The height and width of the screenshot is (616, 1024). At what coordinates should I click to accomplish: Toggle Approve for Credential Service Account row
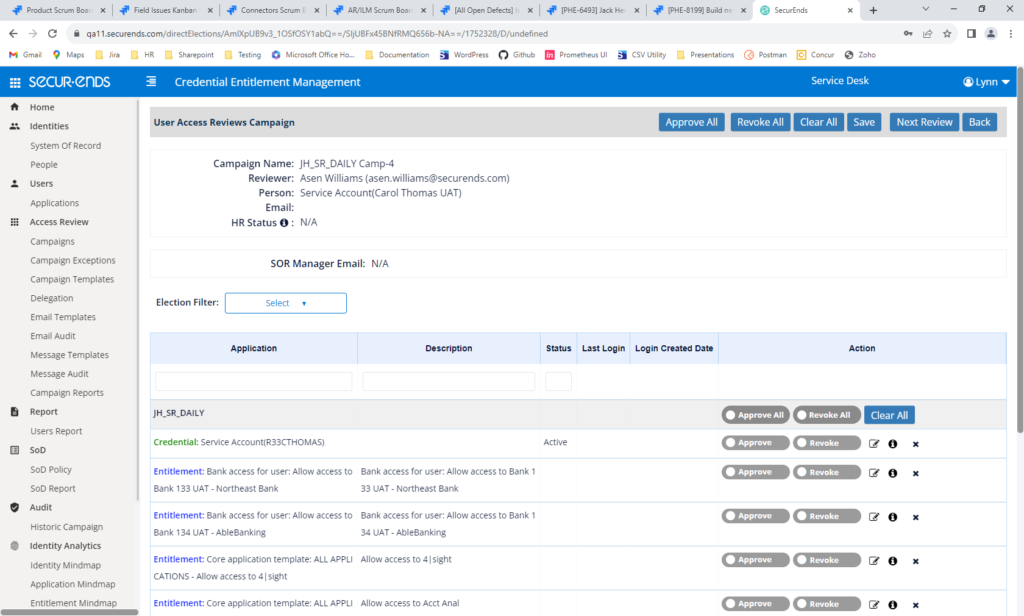(756, 443)
